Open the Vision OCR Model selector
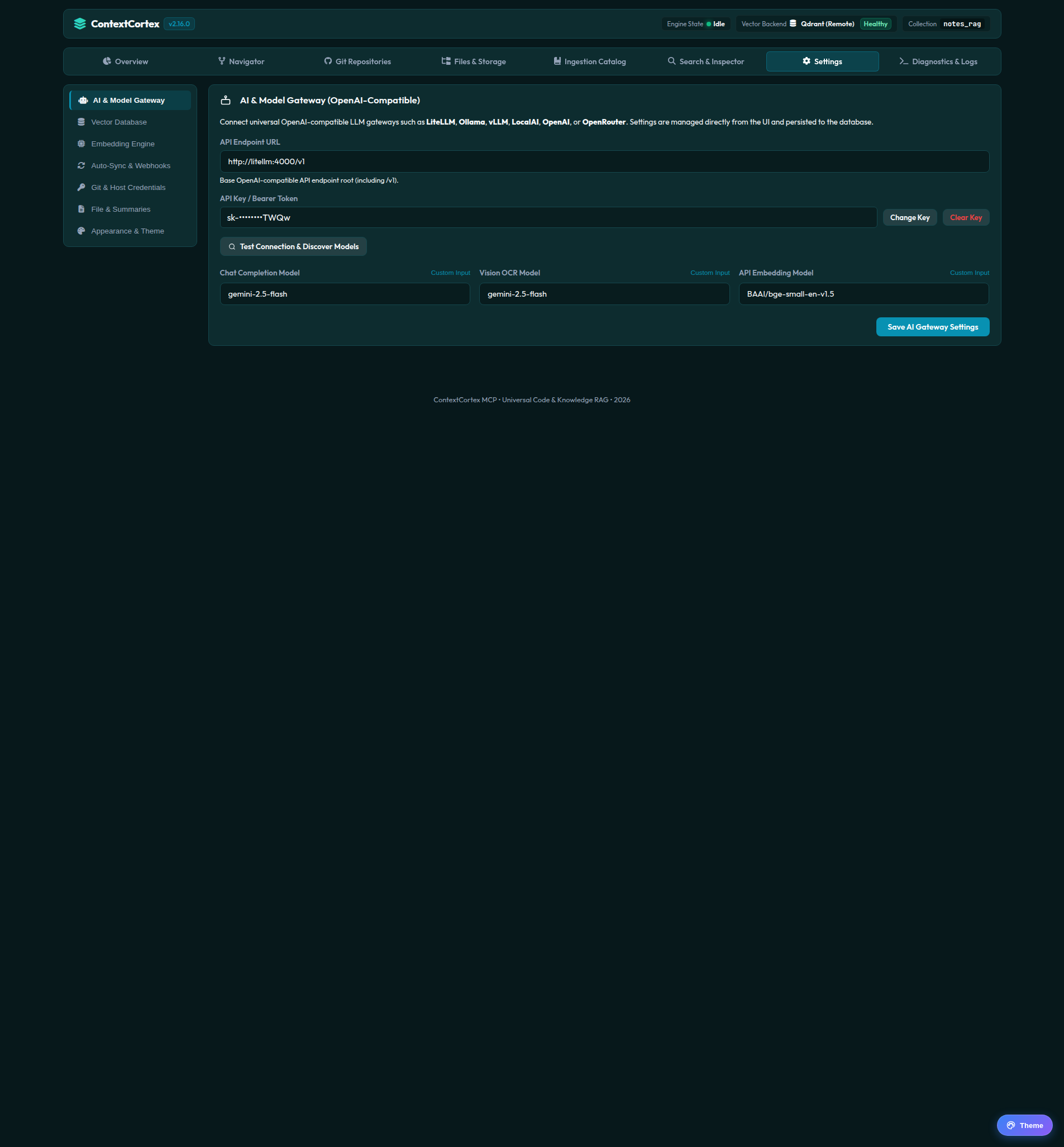Viewport: 1064px width, 1147px height. [x=604, y=294]
